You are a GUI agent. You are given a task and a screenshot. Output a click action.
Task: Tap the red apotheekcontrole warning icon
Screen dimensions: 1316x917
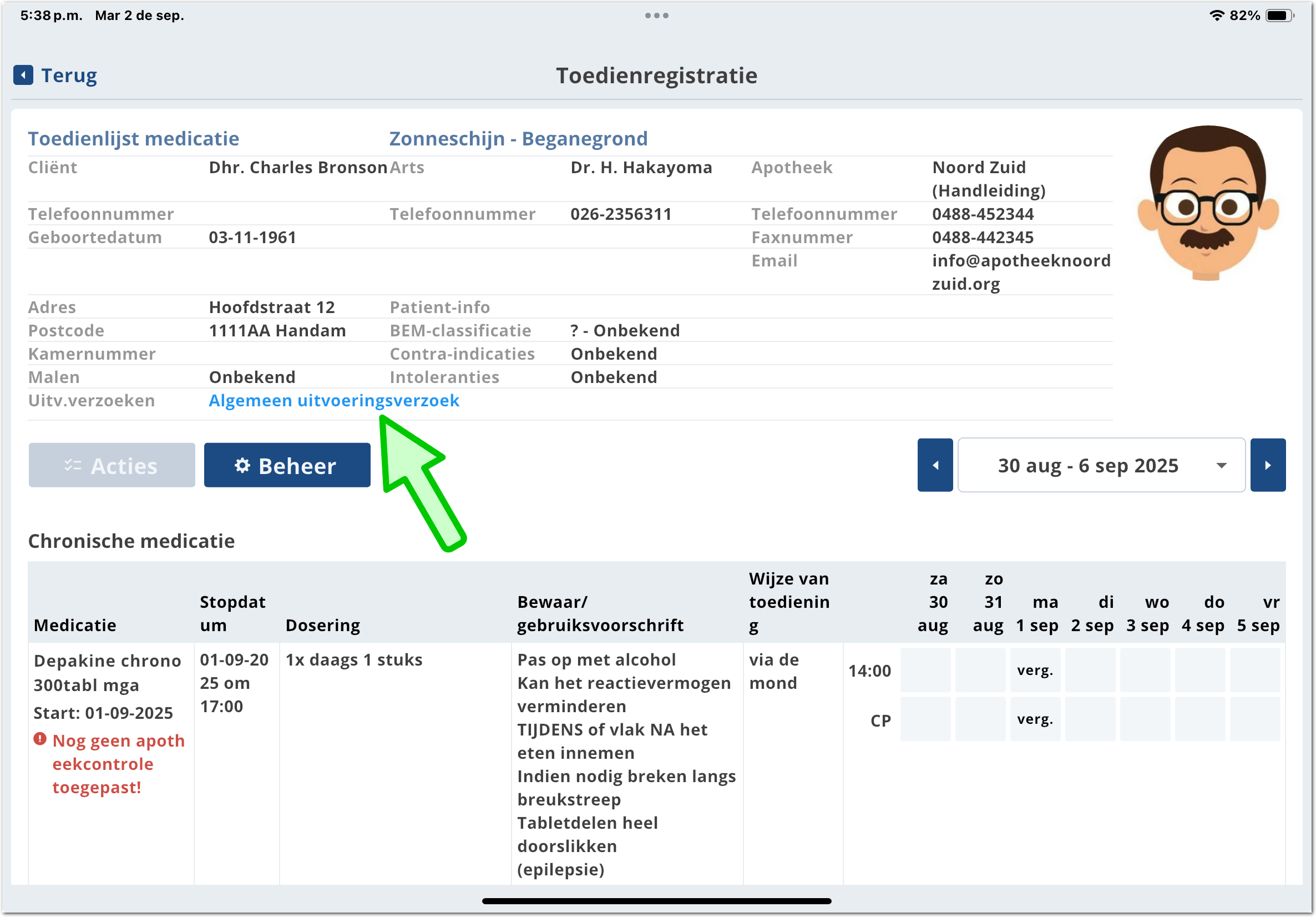tap(39, 739)
